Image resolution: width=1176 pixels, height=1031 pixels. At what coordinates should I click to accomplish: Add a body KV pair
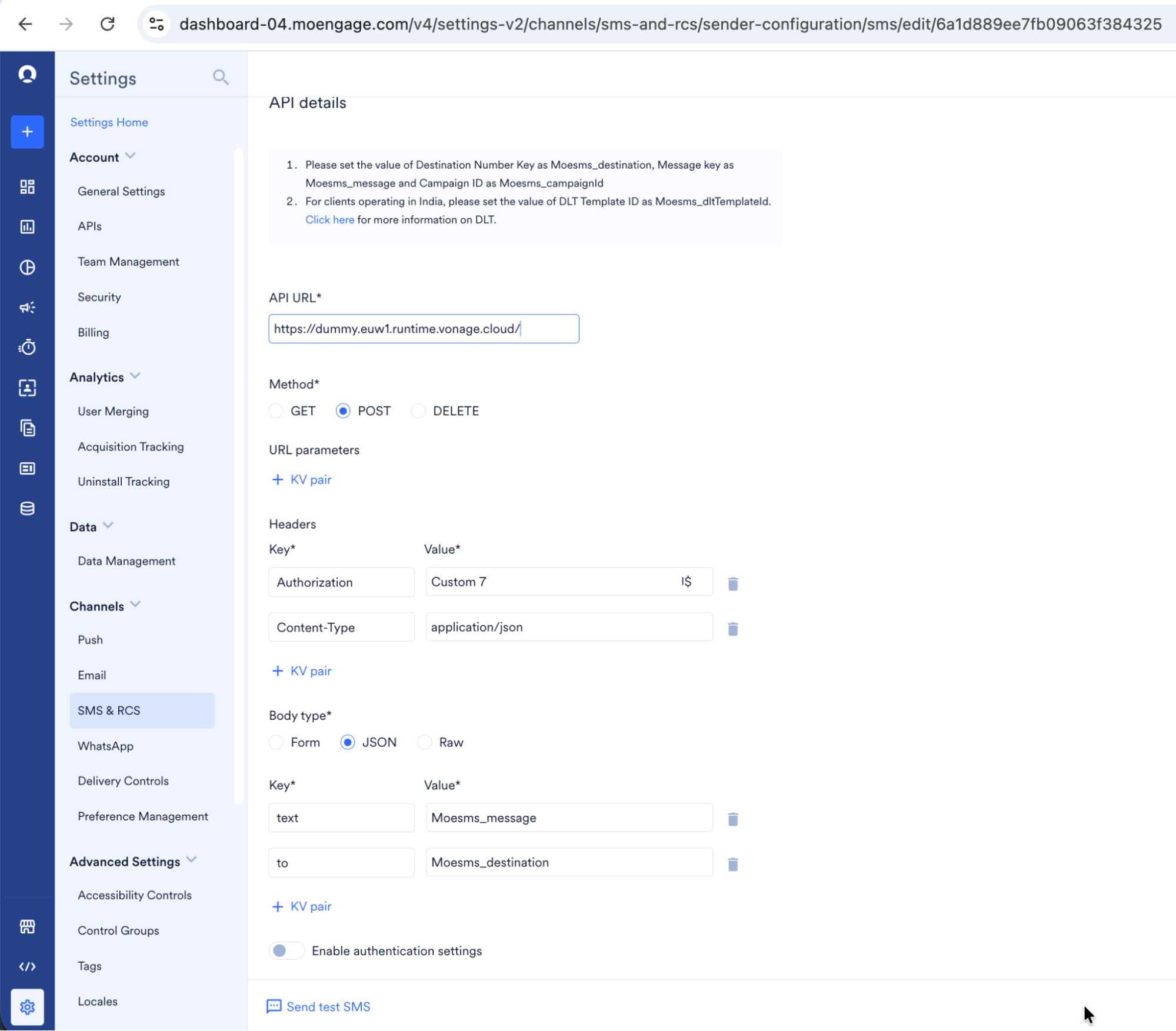(302, 906)
